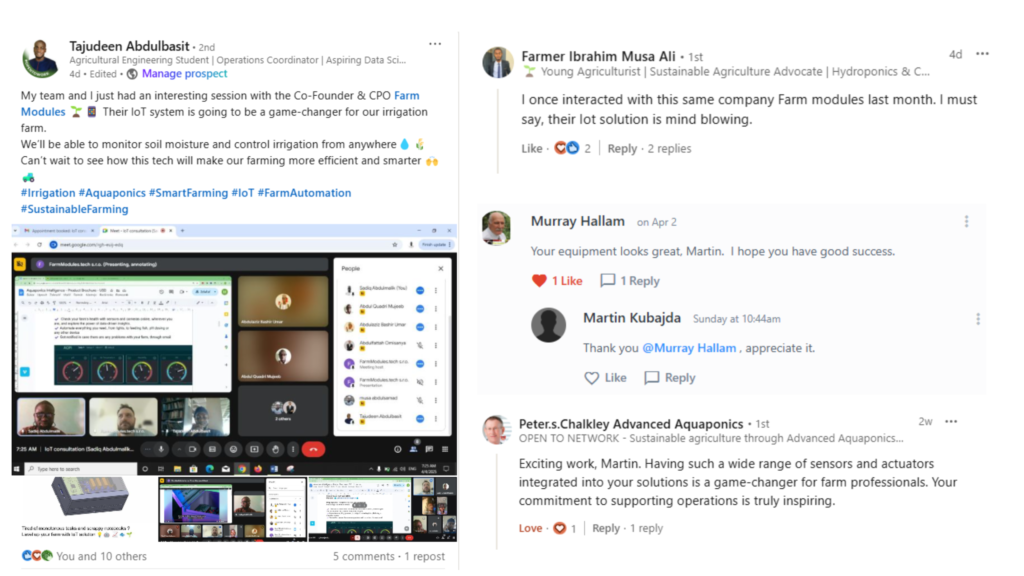The height and width of the screenshot is (576, 1024).
Task: Click the Manage prospect link
Action: pyautogui.click(x=185, y=74)
